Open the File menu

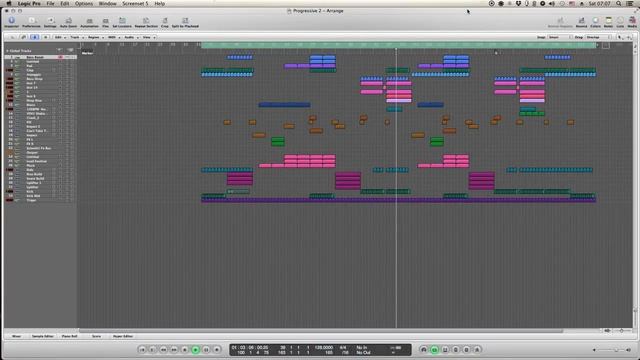(x=50, y=4)
